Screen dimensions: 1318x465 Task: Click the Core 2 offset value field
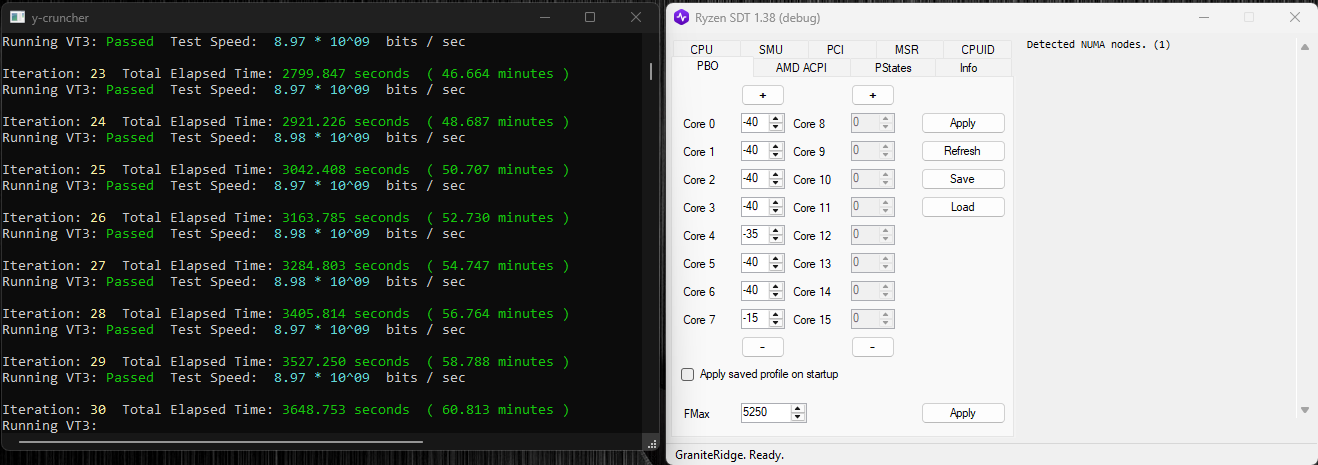[755, 179]
